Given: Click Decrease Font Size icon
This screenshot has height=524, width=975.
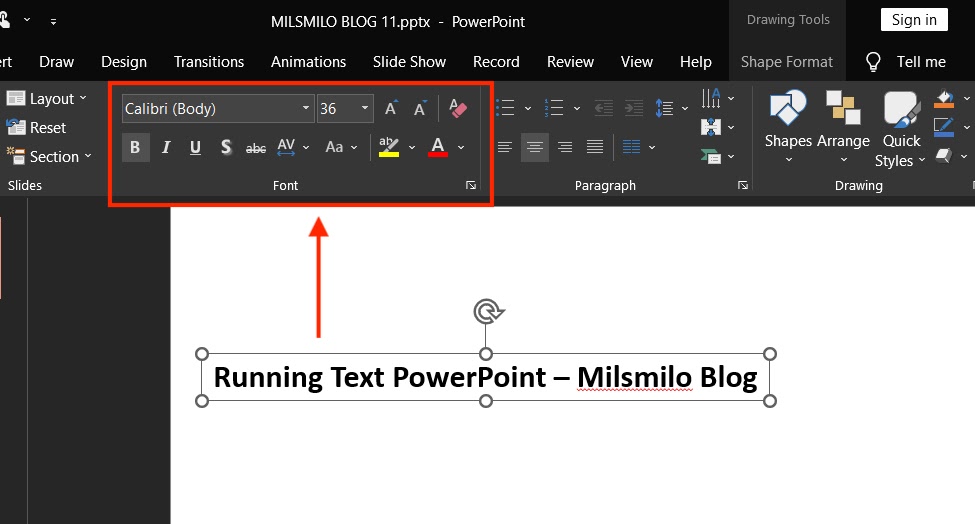Looking at the screenshot, I should click(420, 108).
